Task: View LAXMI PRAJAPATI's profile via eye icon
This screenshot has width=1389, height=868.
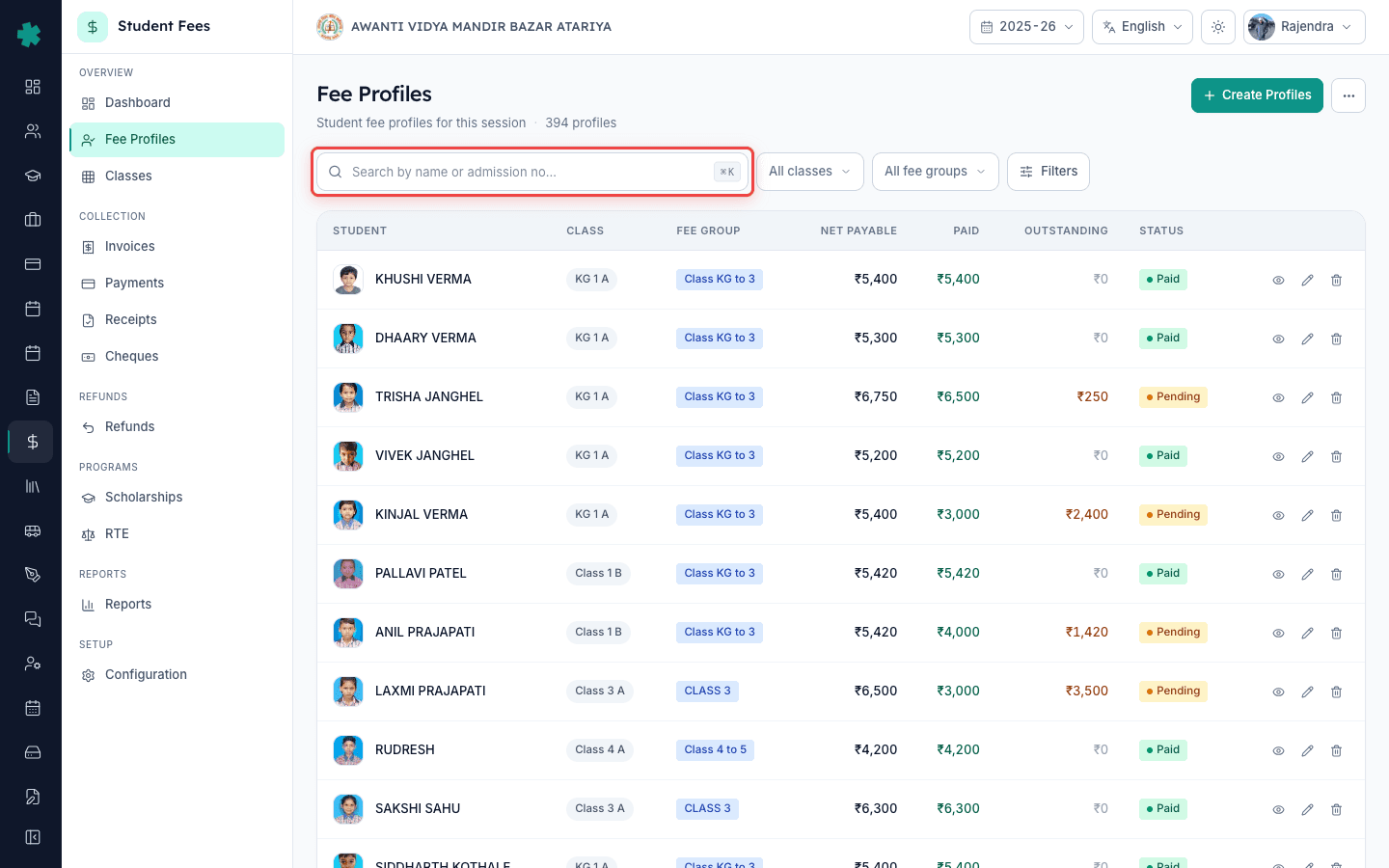Action: click(1278, 692)
